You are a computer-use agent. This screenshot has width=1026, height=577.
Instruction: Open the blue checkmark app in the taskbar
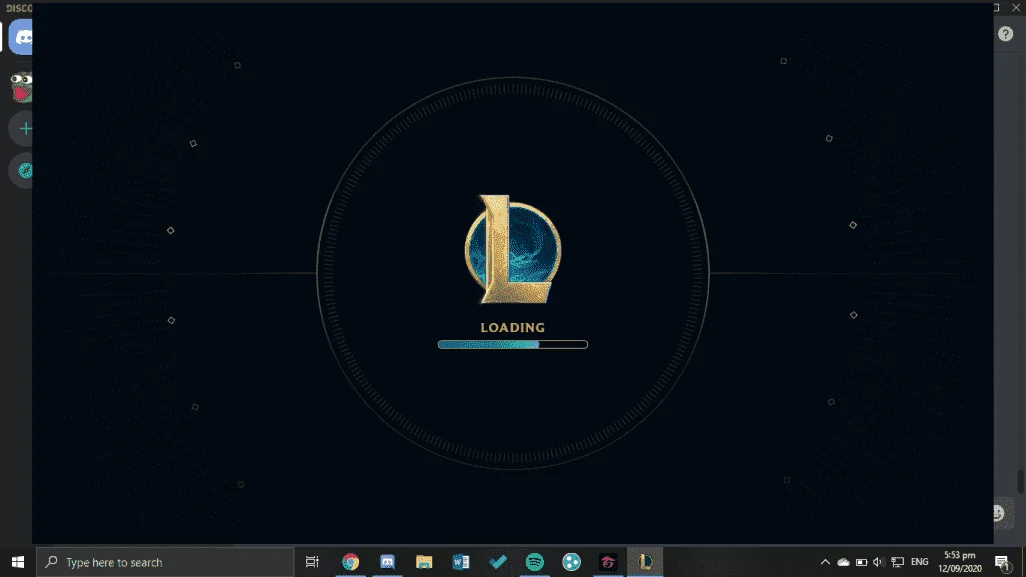[498, 562]
